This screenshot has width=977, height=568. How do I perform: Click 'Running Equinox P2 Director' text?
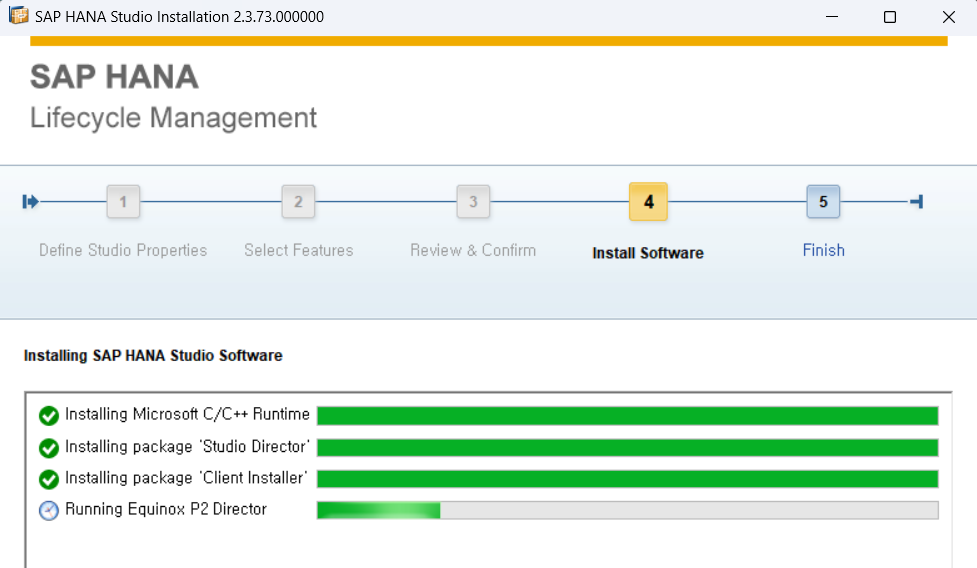(x=166, y=509)
